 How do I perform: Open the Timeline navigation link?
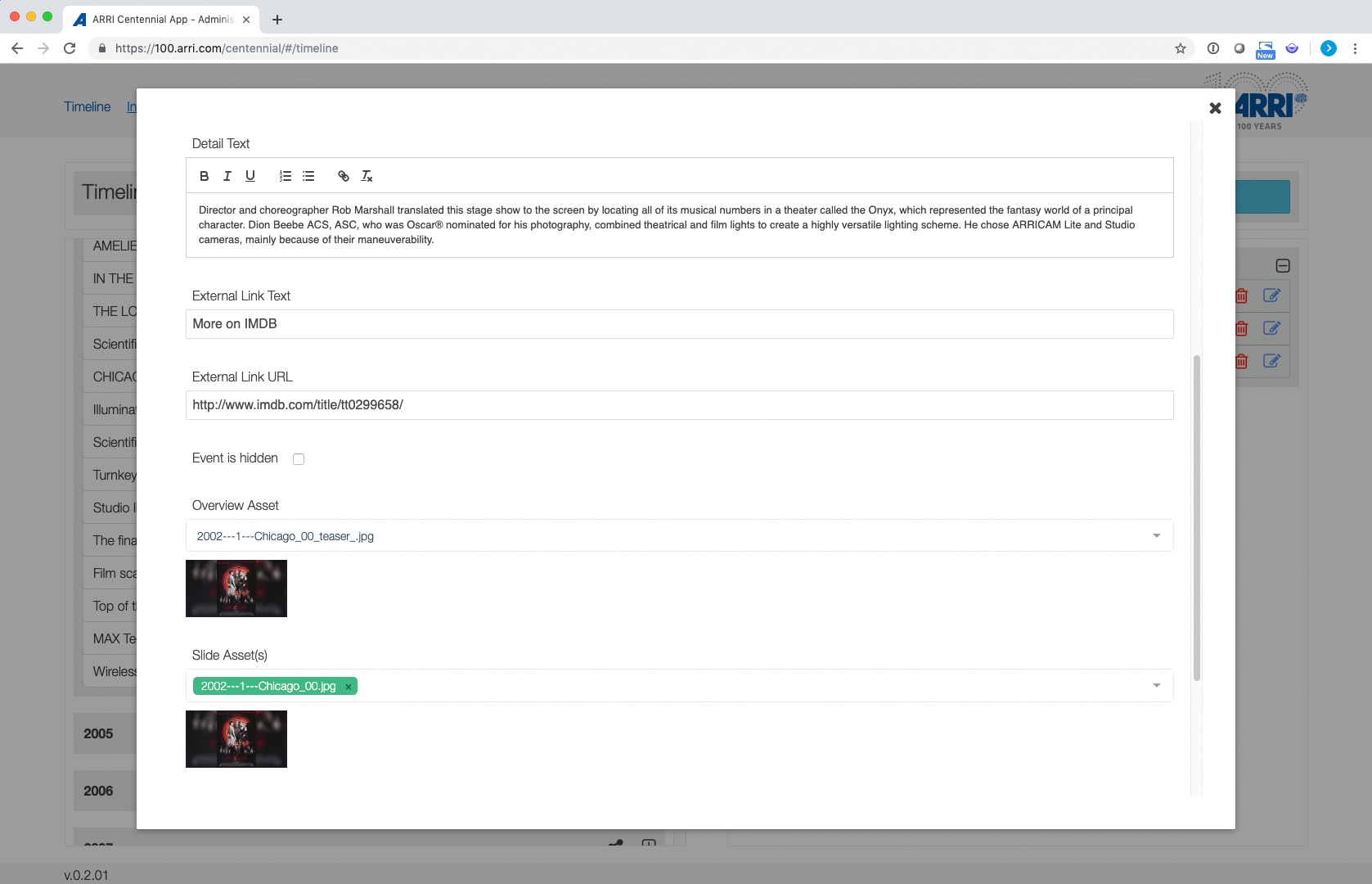(88, 107)
